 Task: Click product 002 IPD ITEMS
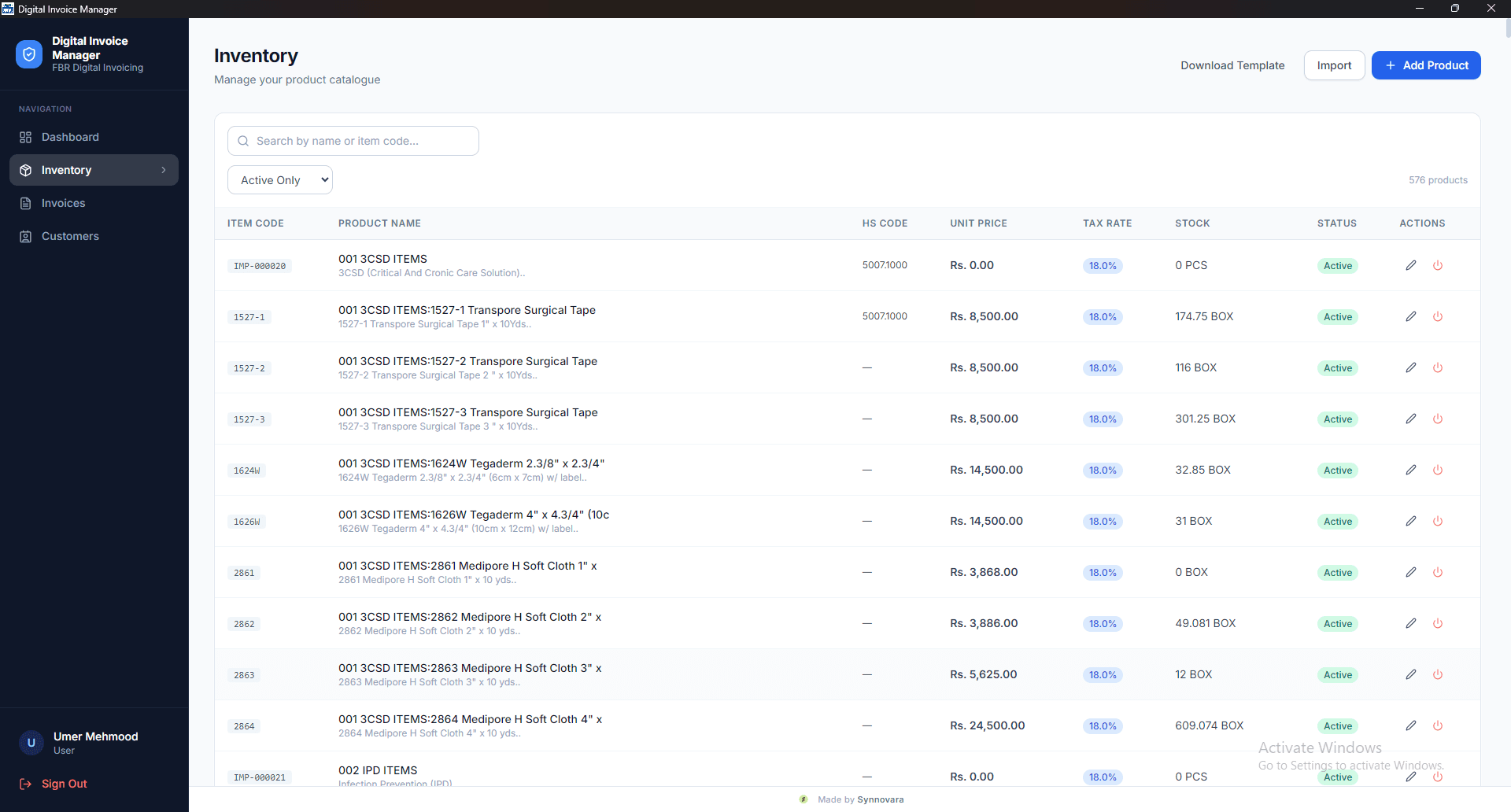(378, 770)
